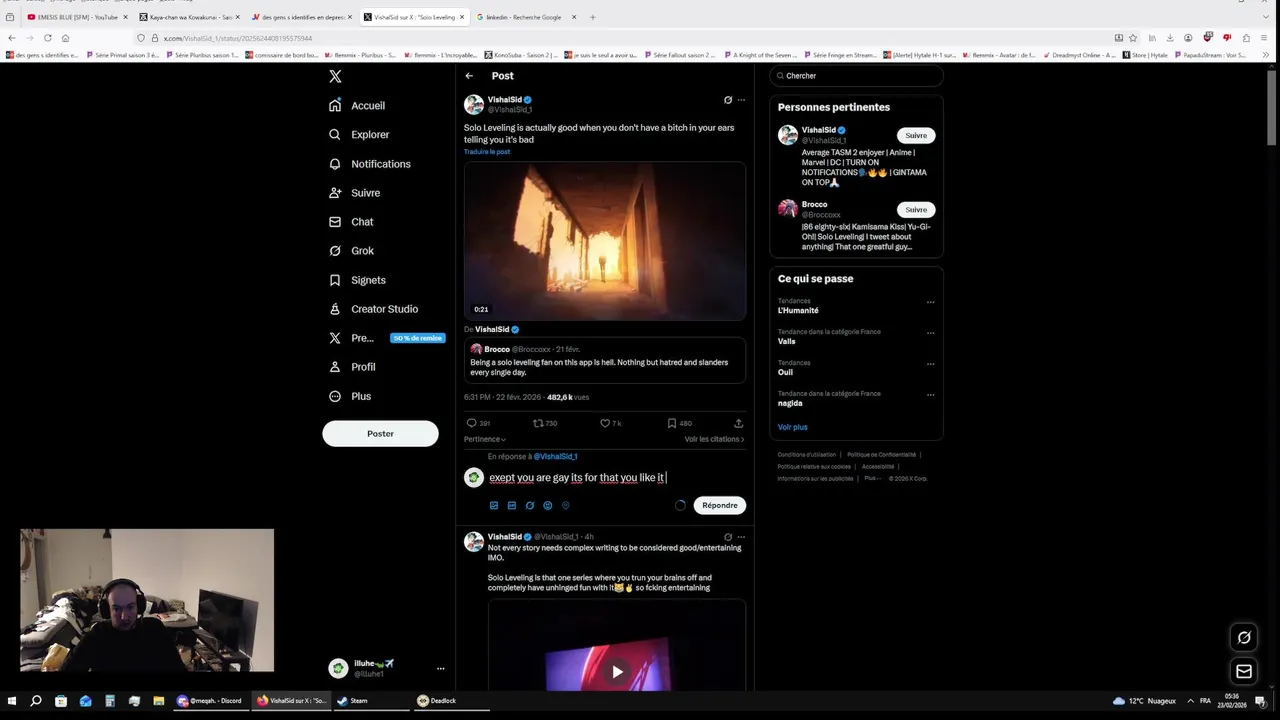1280x720 pixels.
Task: Click the @VishalSid_1 reply mention link
Action: click(555, 456)
